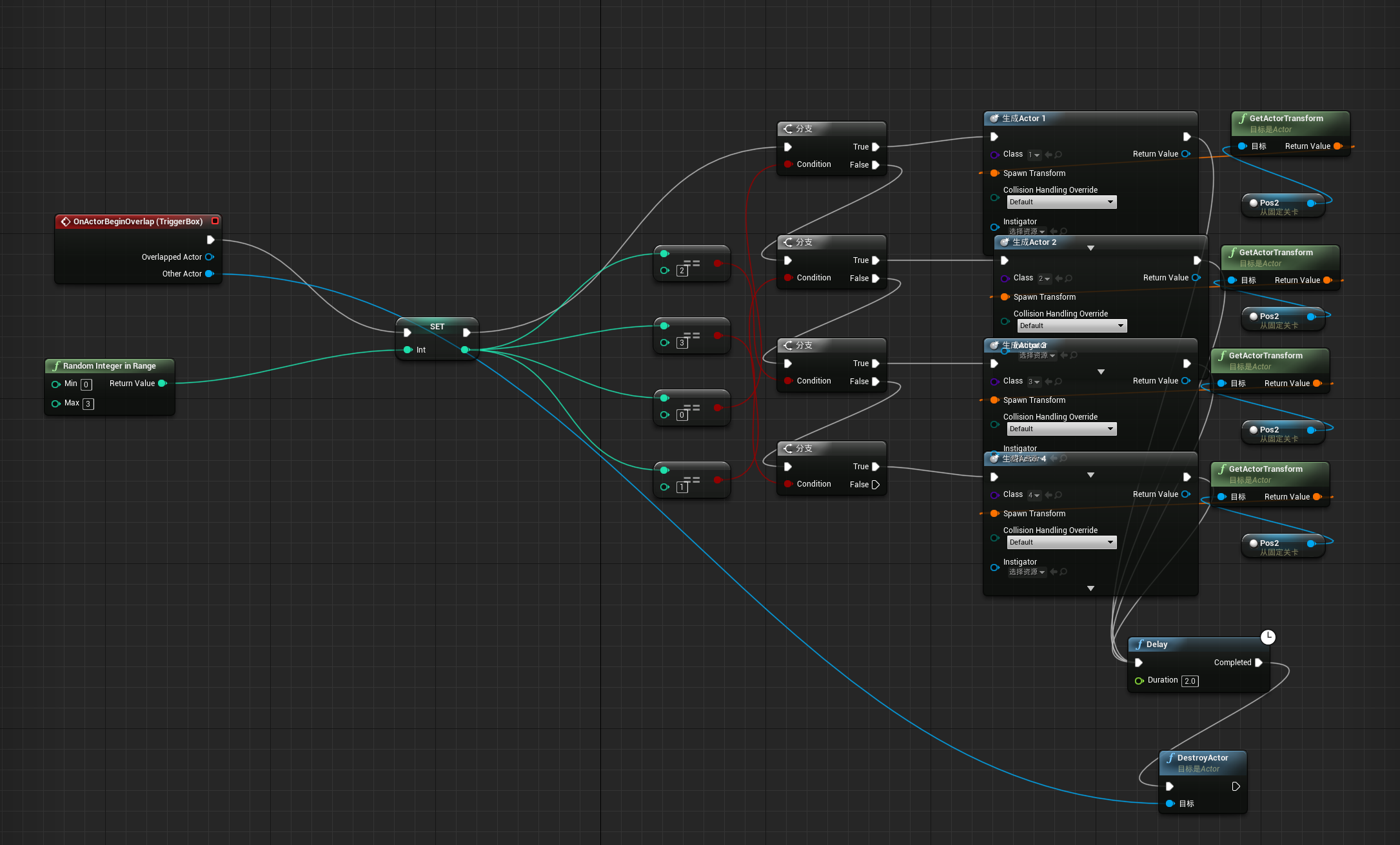This screenshot has width=1400, height=845.
Task: Click the Completed execution pin on the Delay node
Action: [1258, 662]
